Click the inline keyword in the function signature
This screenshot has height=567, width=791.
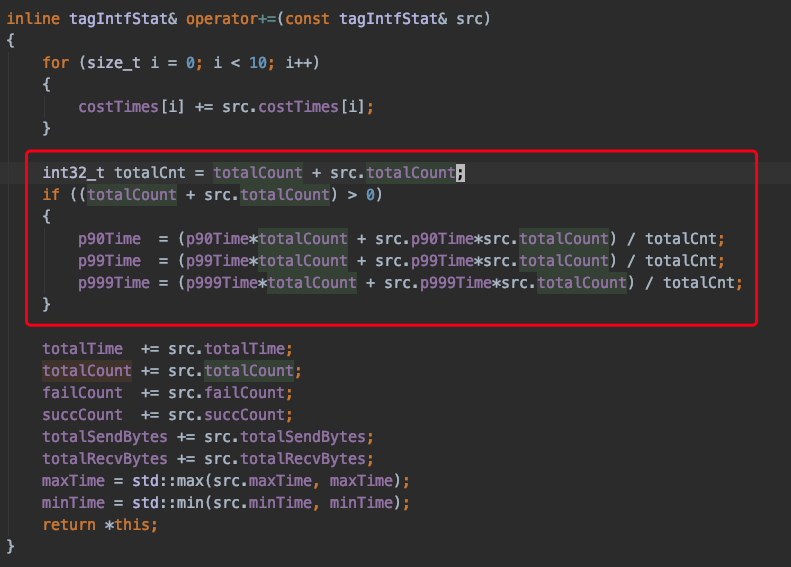(30, 19)
